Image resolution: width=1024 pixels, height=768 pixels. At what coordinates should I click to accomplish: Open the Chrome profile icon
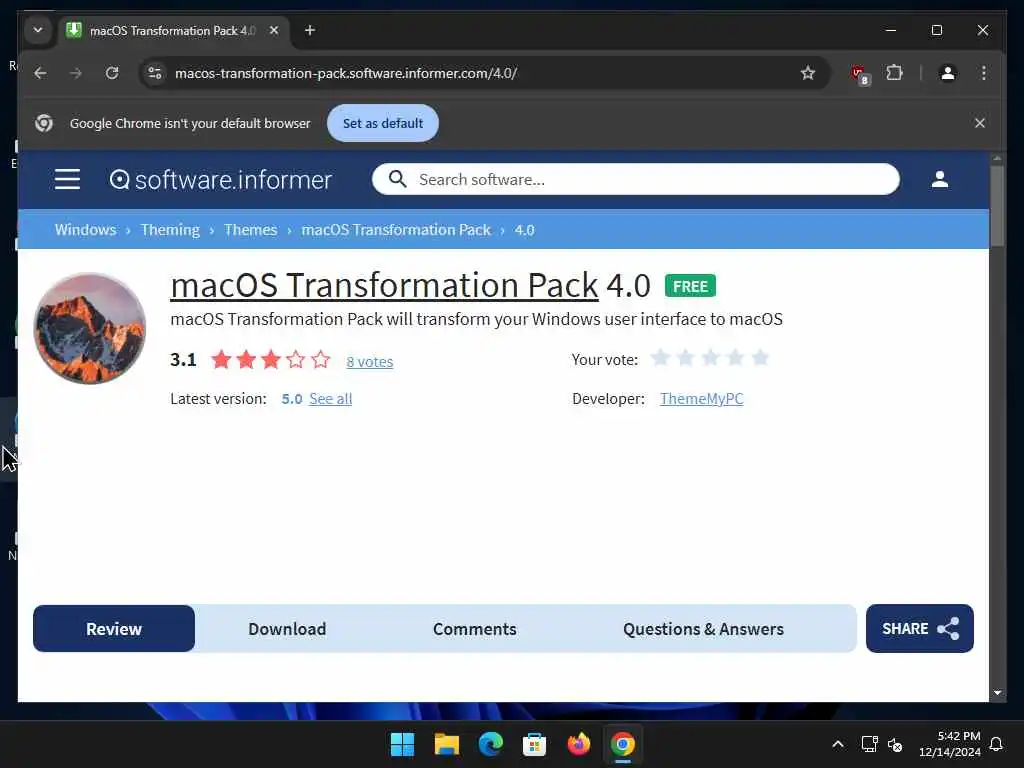click(948, 73)
